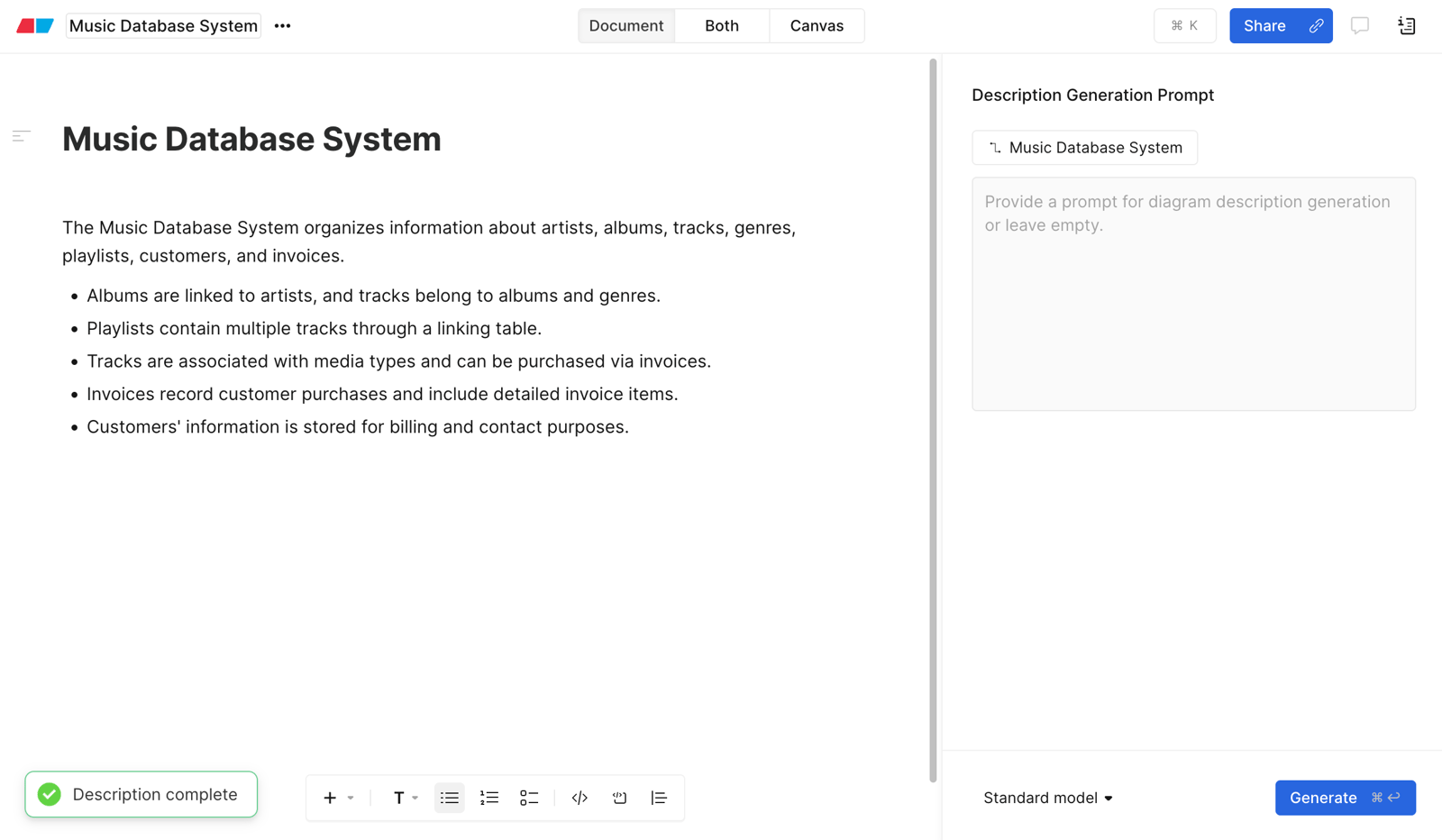The width and height of the screenshot is (1442, 840).
Task: Open the Standard model dropdown
Action: 1048,798
